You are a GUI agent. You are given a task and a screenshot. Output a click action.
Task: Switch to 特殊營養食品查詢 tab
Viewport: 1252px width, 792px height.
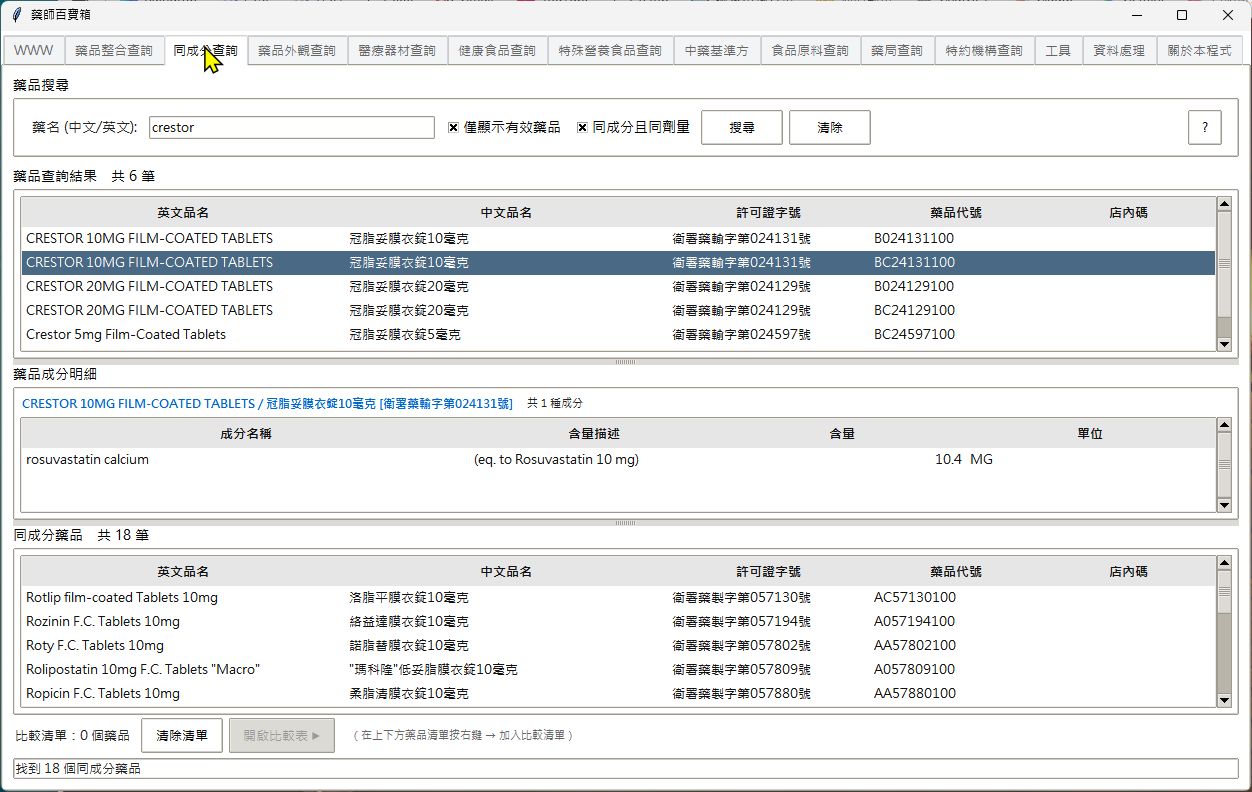pyautogui.click(x=610, y=50)
